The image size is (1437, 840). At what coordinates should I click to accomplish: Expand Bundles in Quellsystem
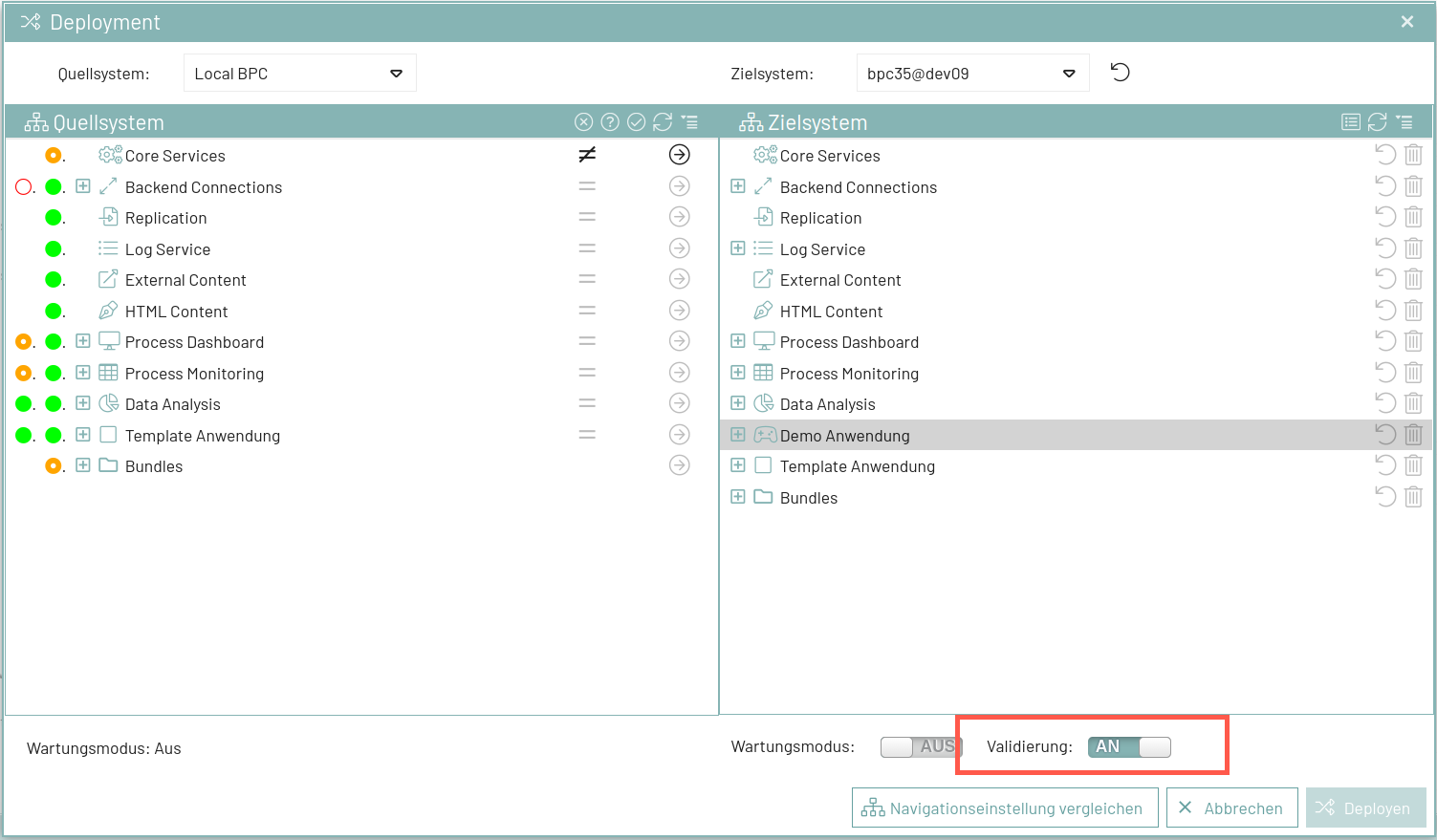pyautogui.click(x=83, y=465)
